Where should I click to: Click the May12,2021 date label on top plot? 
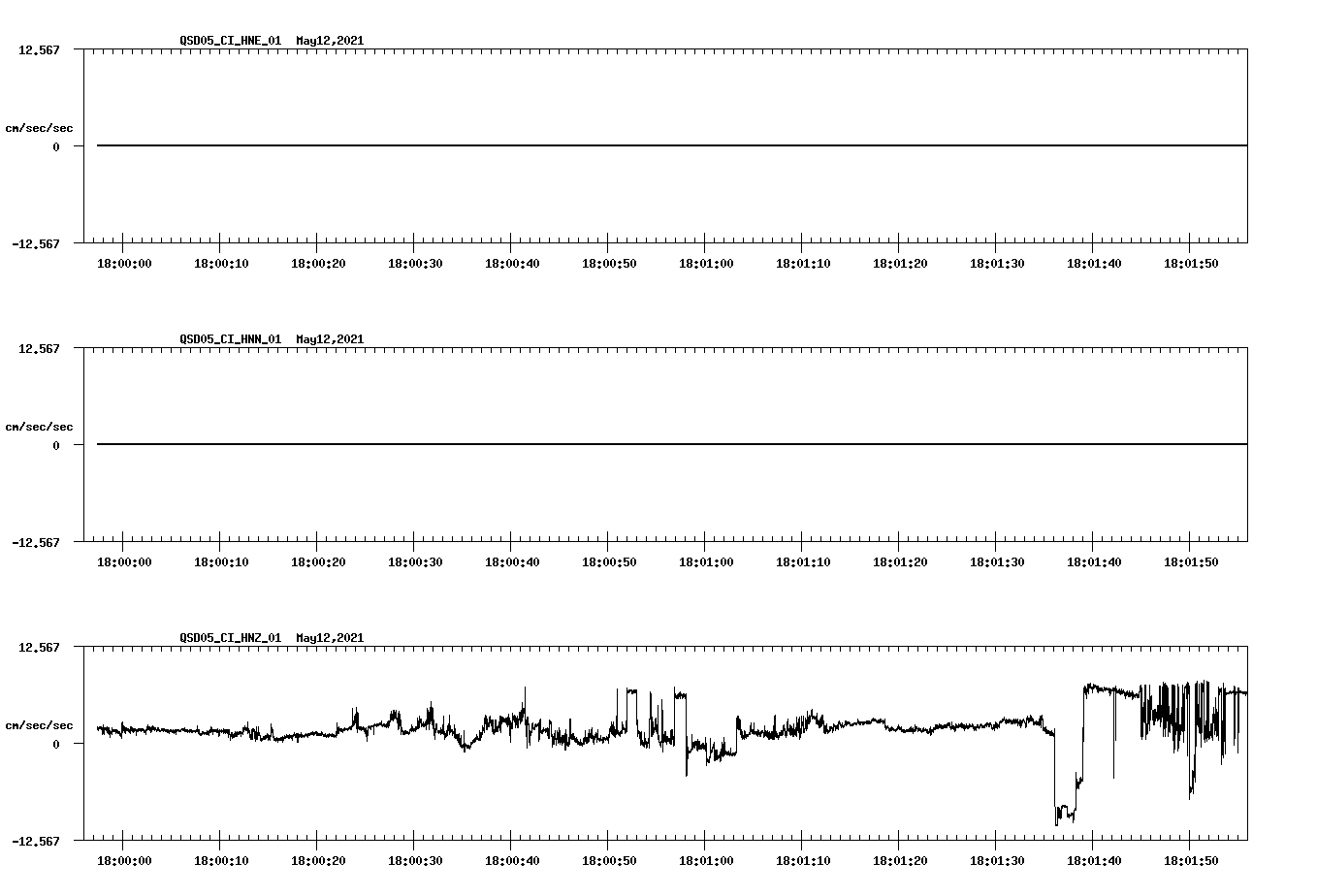(329, 42)
